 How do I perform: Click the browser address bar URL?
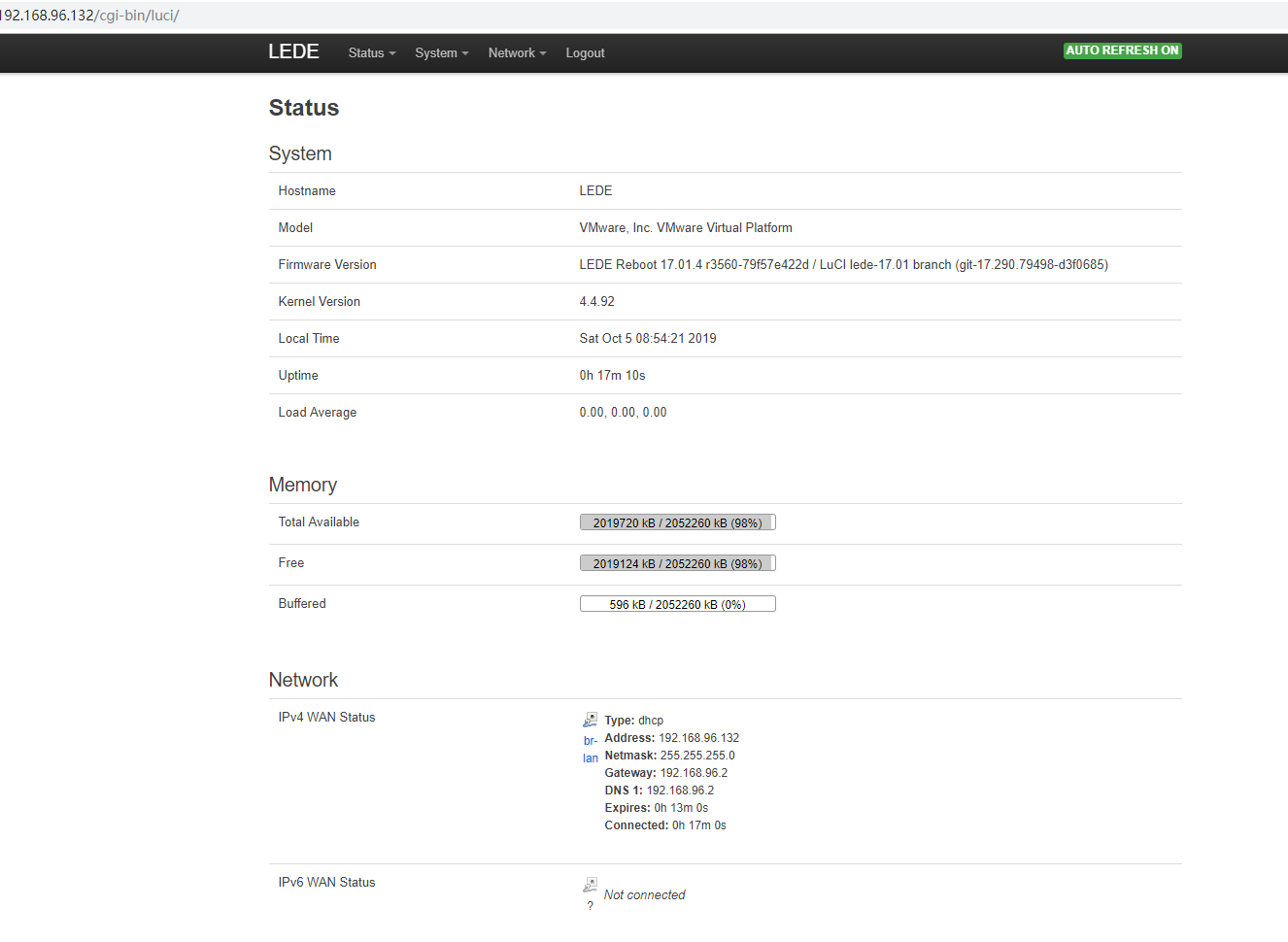pyautogui.click(x=89, y=16)
